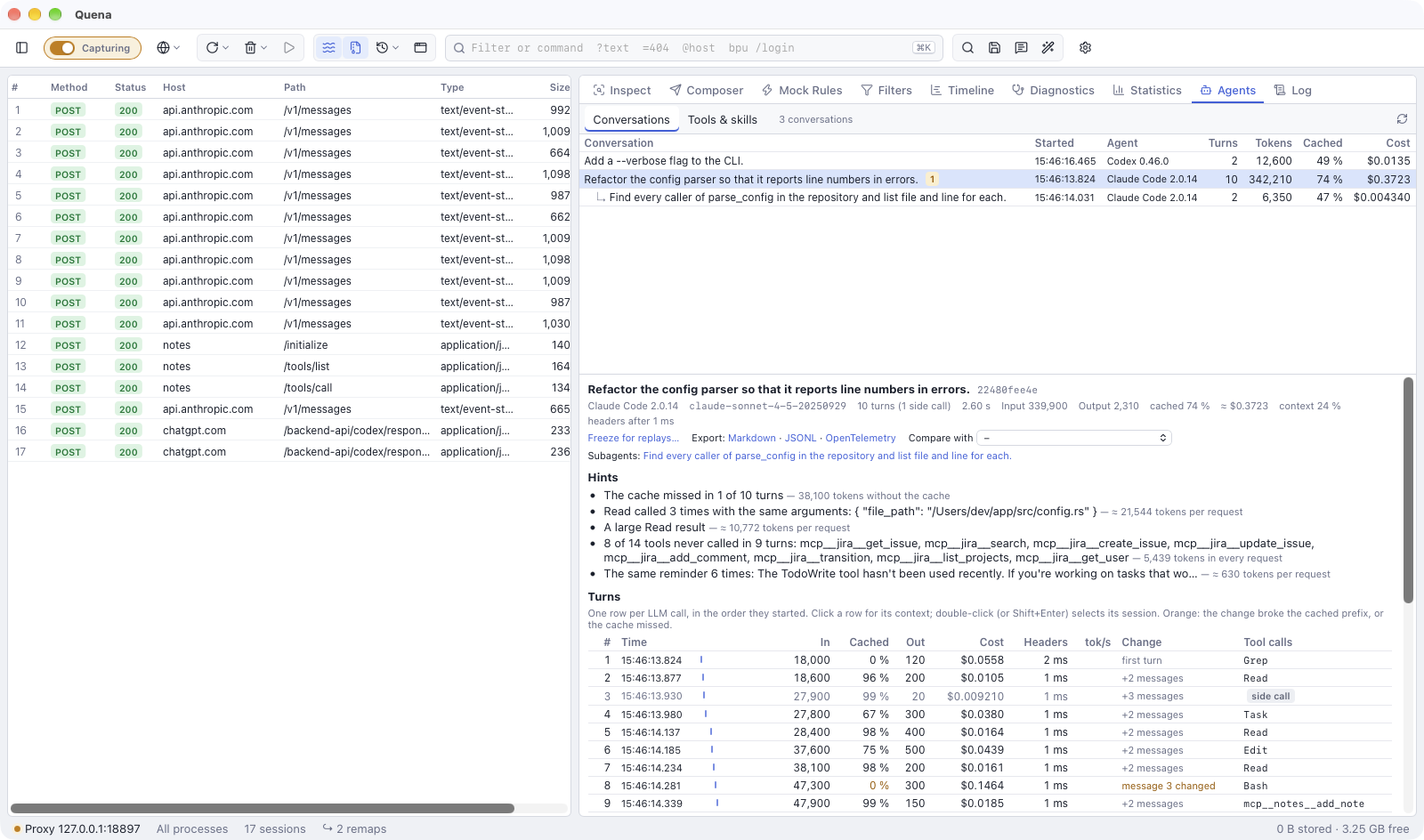
Task: Click the request list horizontal scrollbar
Action: (x=263, y=809)
